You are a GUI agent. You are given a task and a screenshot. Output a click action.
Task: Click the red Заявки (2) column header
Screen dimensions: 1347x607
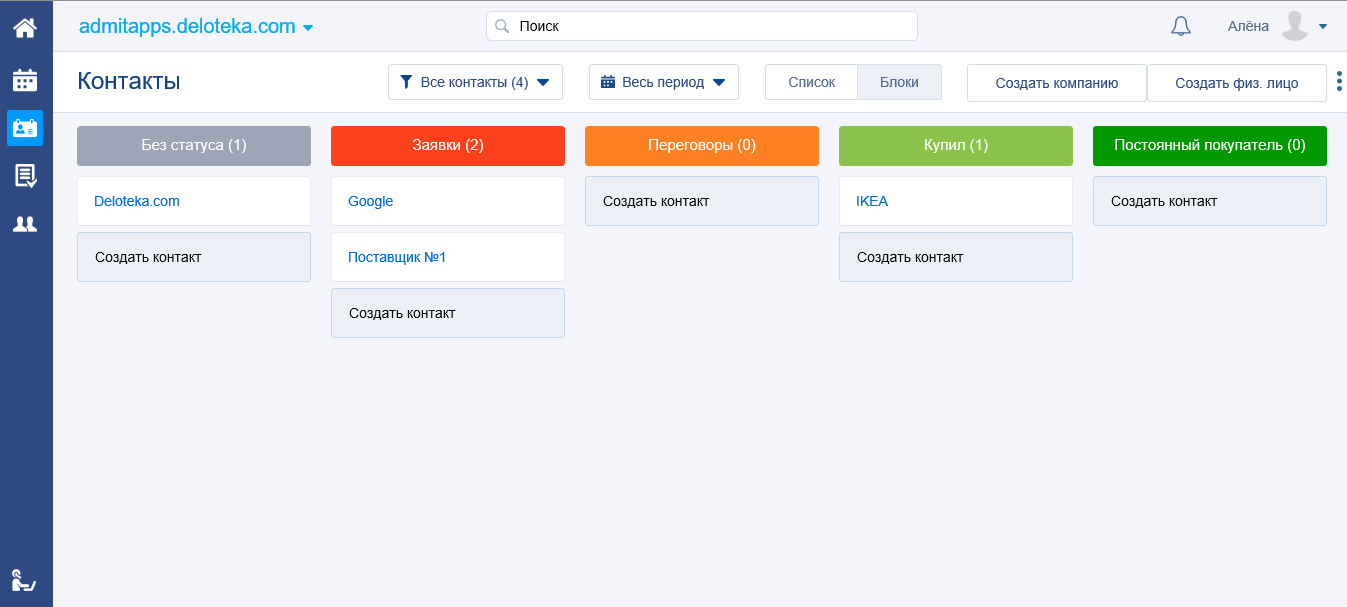pos(448,146)
